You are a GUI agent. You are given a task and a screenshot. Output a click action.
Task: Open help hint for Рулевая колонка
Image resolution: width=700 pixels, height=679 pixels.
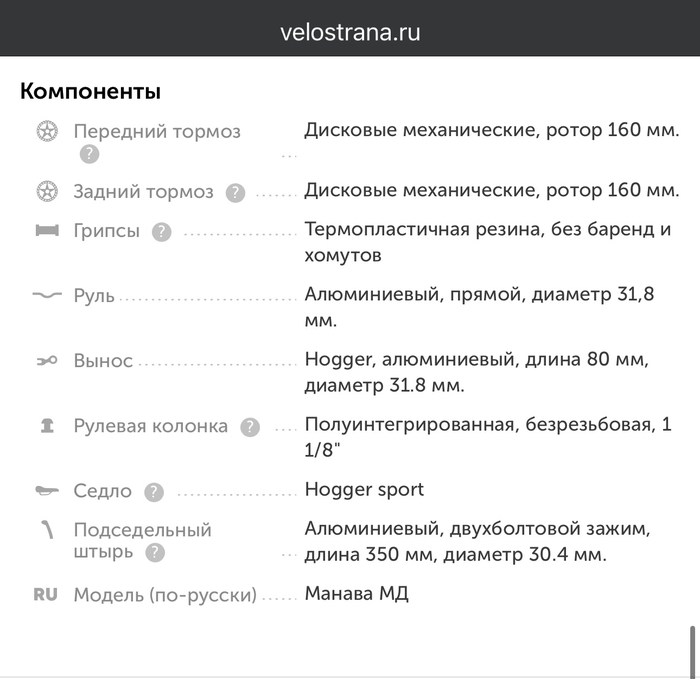click(x=250, y=427)
